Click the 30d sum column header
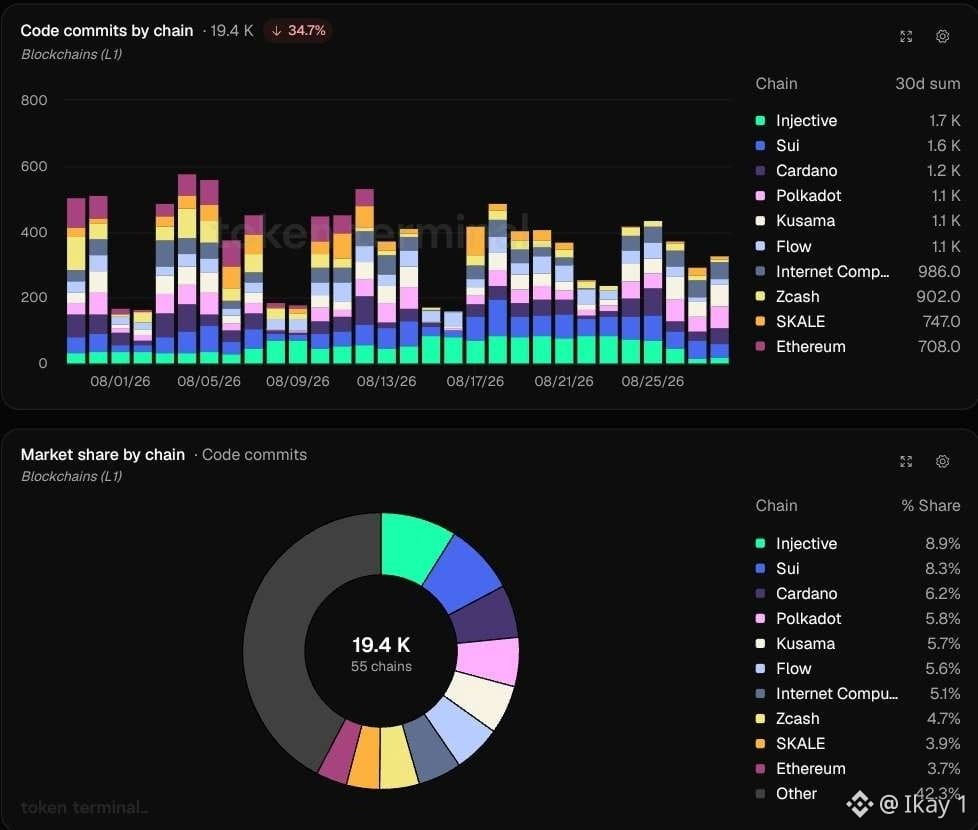The height and width of the screenshot is (830, 978). click(927, 84)
